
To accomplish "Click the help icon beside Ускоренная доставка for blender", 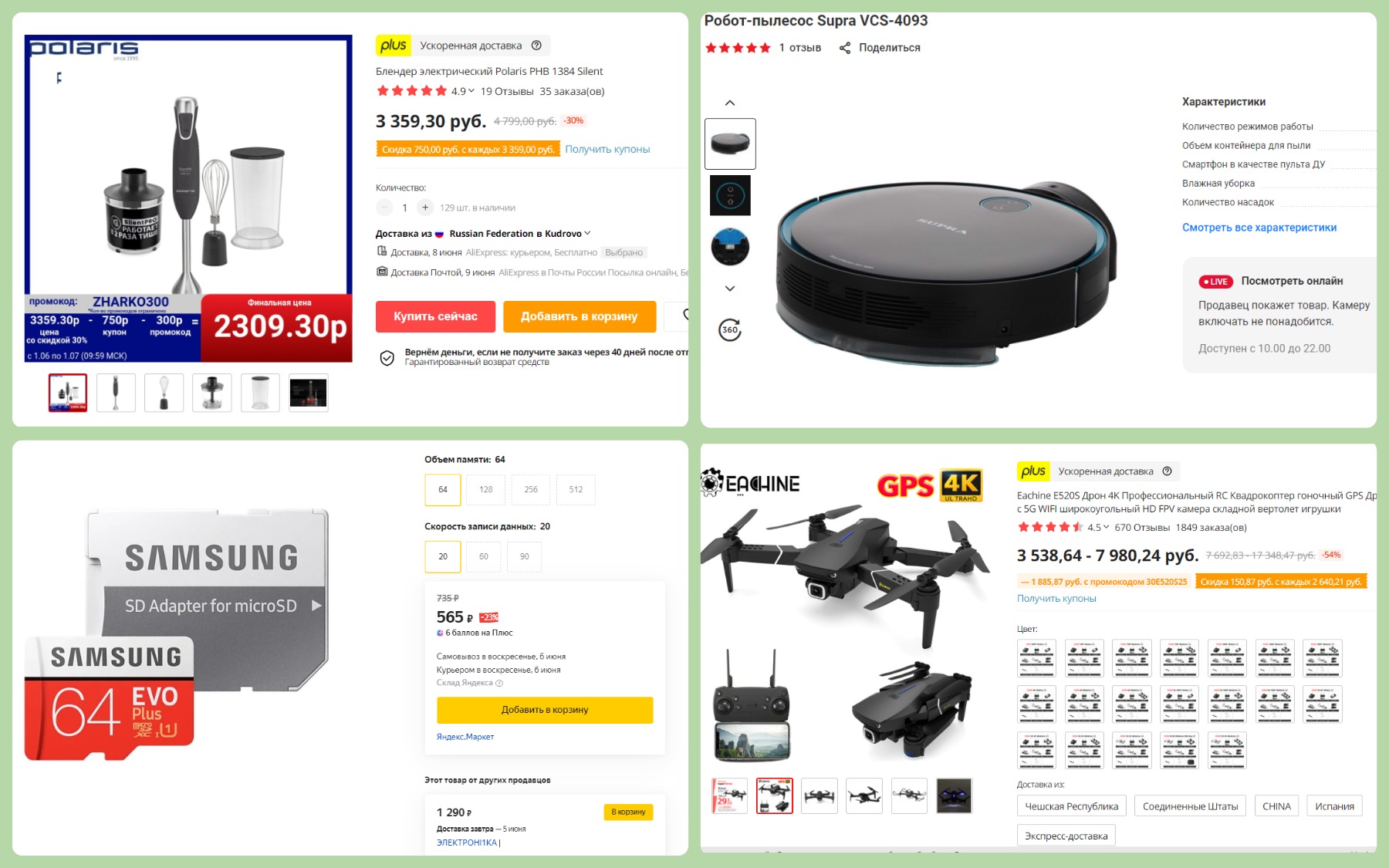I will (x=536, y=46).
